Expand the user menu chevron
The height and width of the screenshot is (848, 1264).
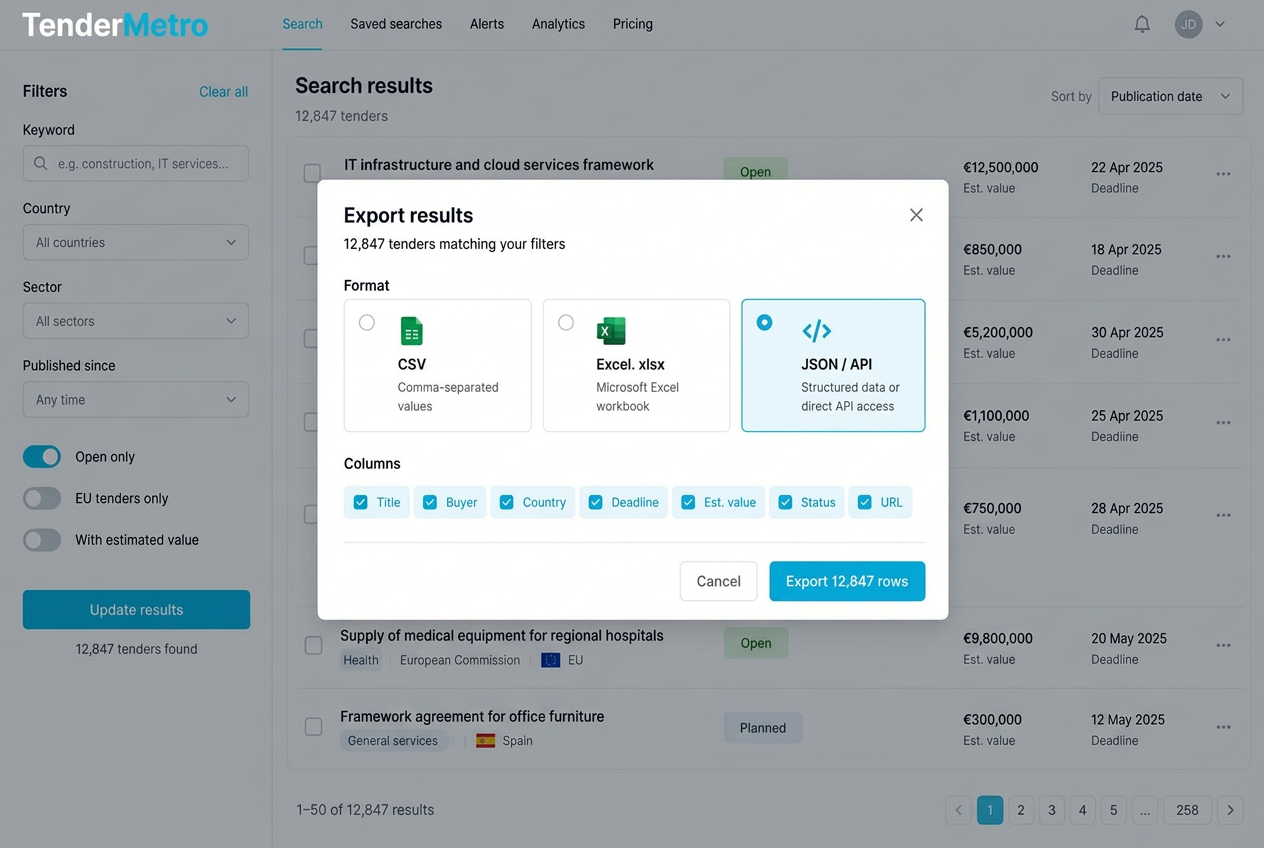[x=1220, y=24]
